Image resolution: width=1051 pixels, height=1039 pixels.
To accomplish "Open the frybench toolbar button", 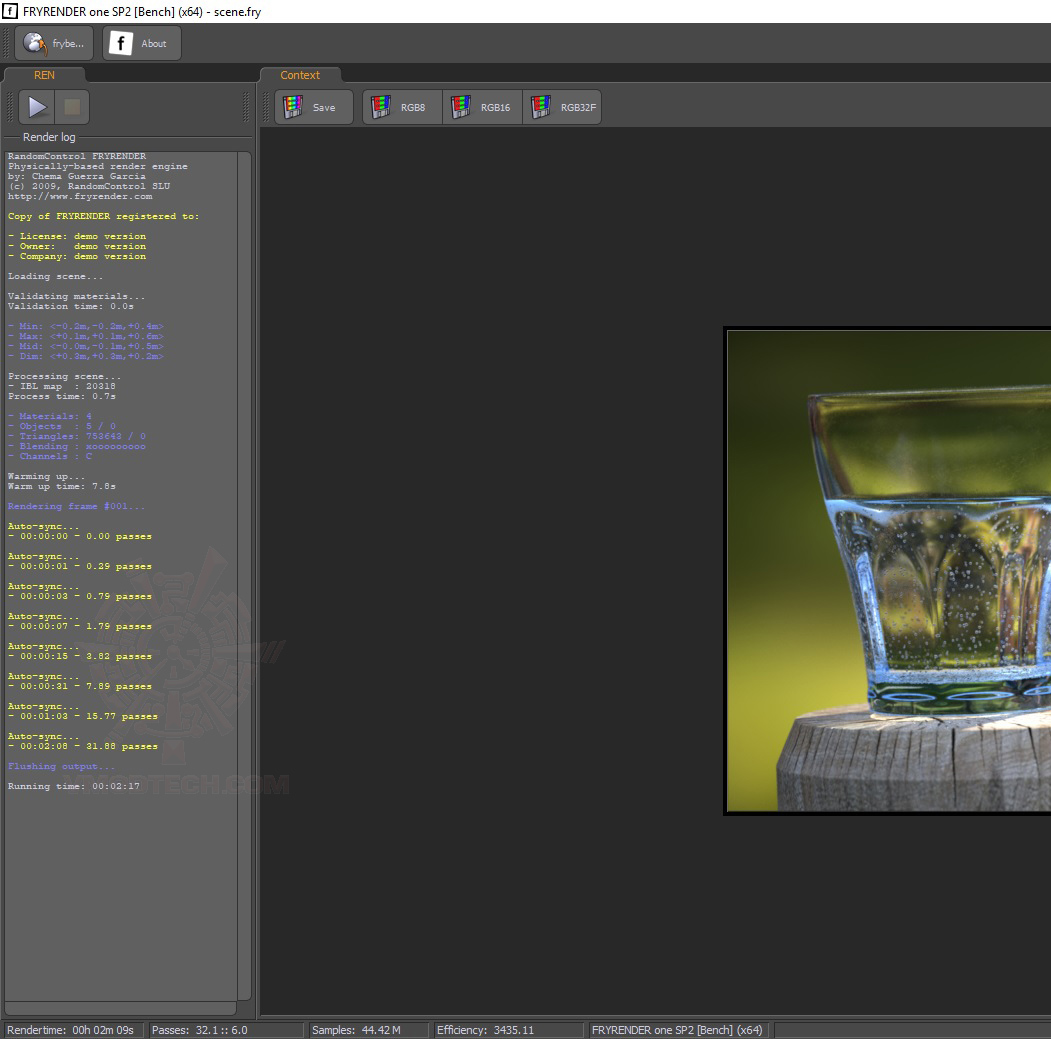I will pos(54,44).
